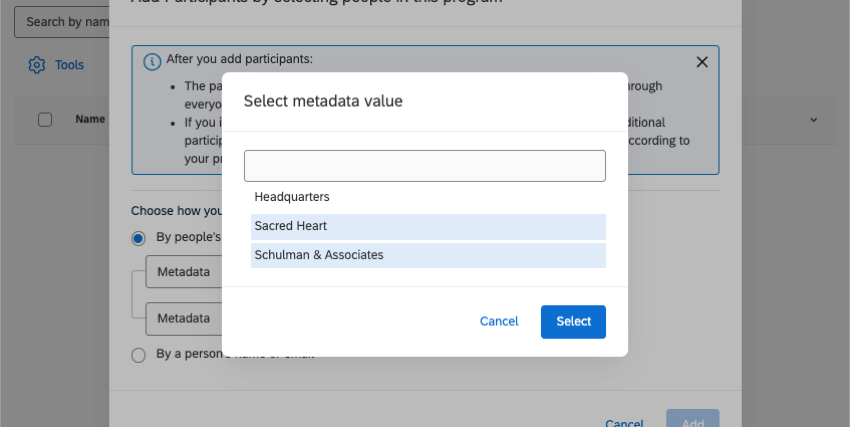Image resolution: width=850 pixels, height=427 pixels.
Task: Expand the chevron at the table's right edge
Action: 813,120
